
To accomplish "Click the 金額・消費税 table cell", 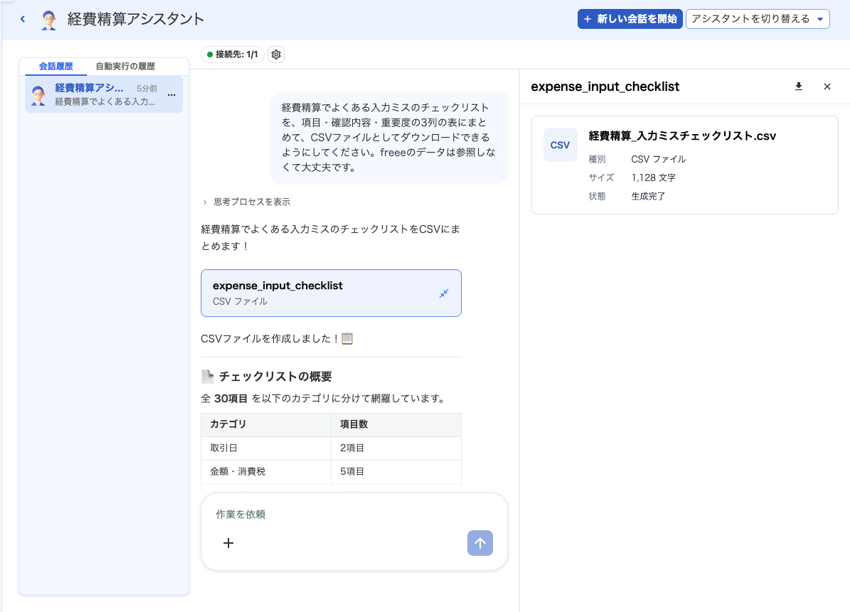I will pos(266,472).
